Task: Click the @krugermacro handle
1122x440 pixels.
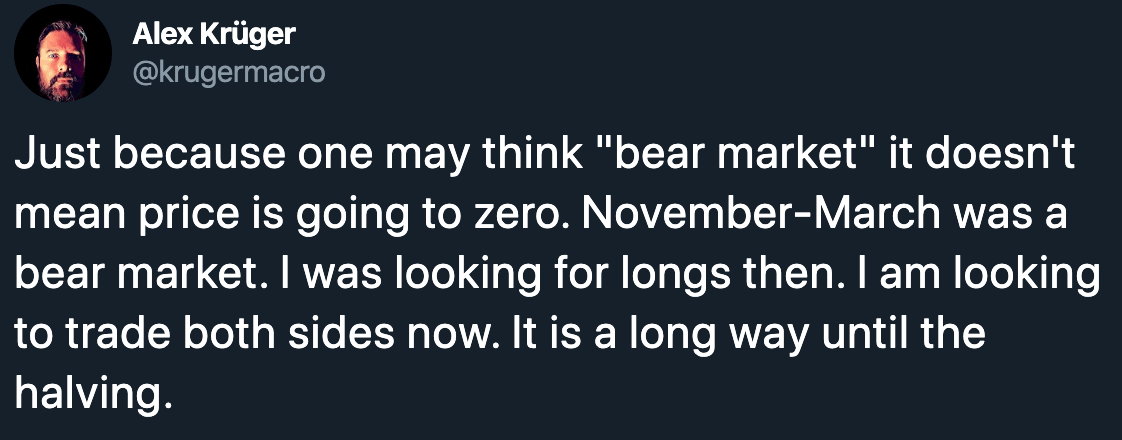Action: 228,73
